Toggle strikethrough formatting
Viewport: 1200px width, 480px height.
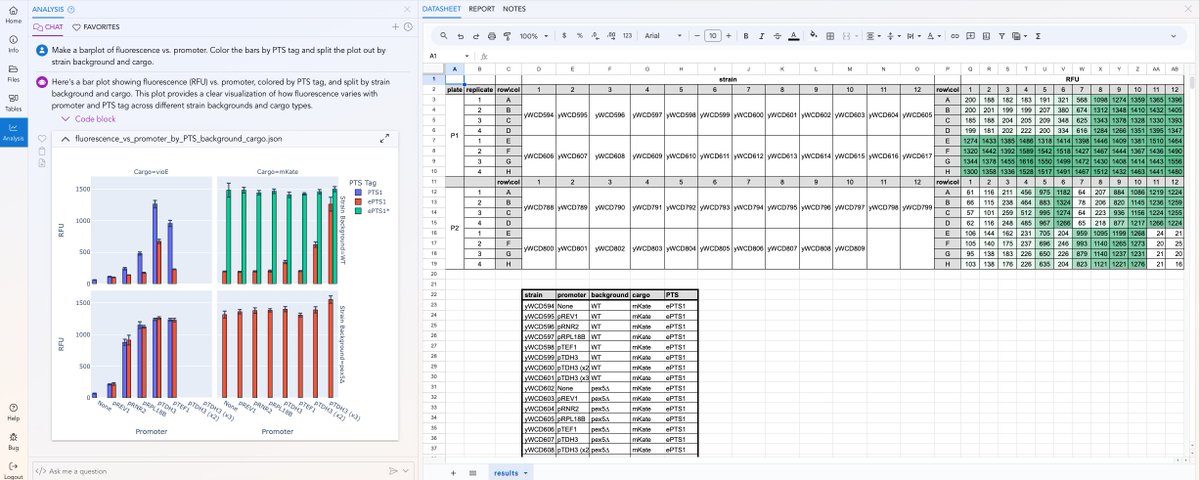click(777, 36)
